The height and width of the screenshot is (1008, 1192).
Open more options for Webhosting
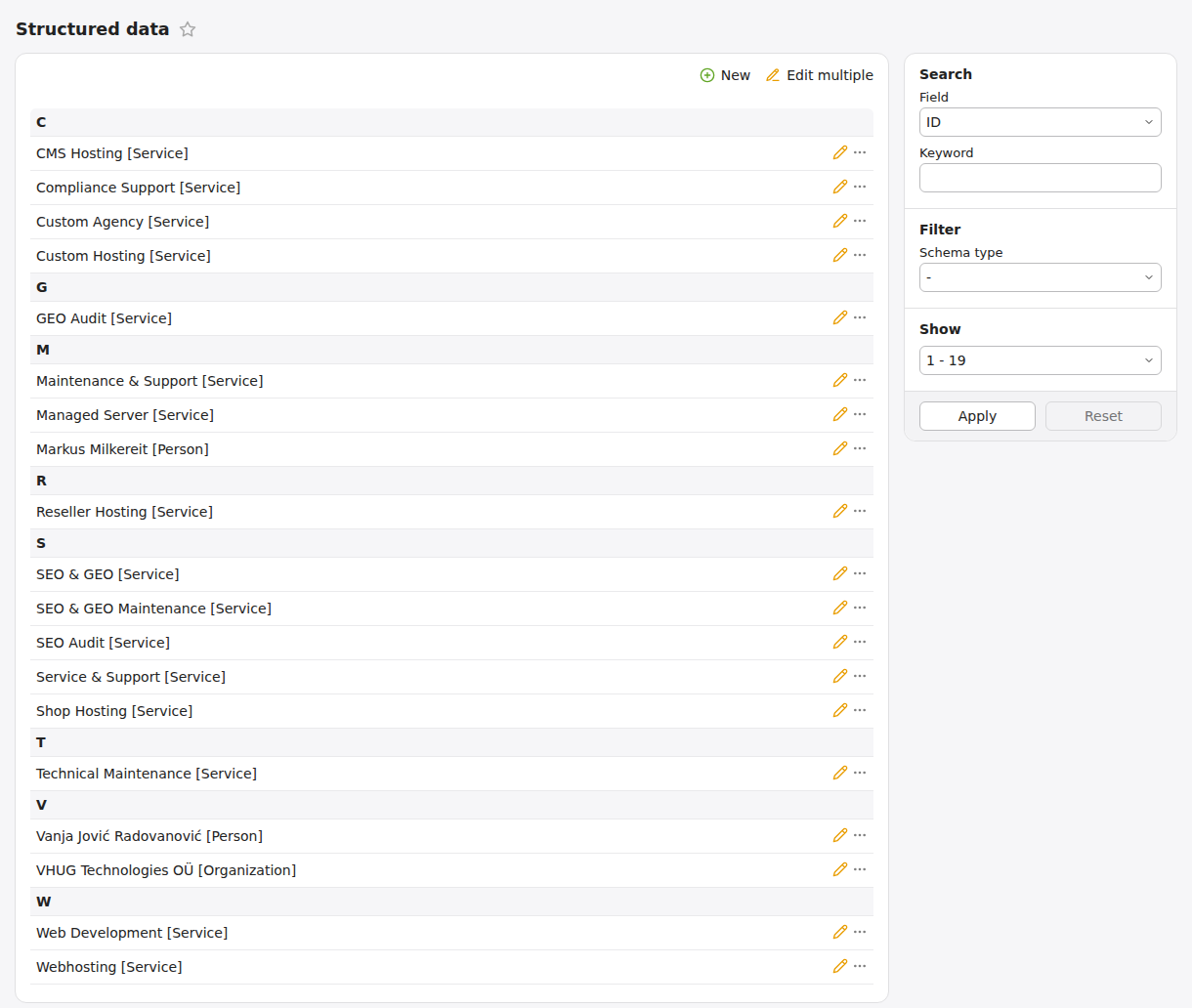pyautogui.click(x=860, y=966)
